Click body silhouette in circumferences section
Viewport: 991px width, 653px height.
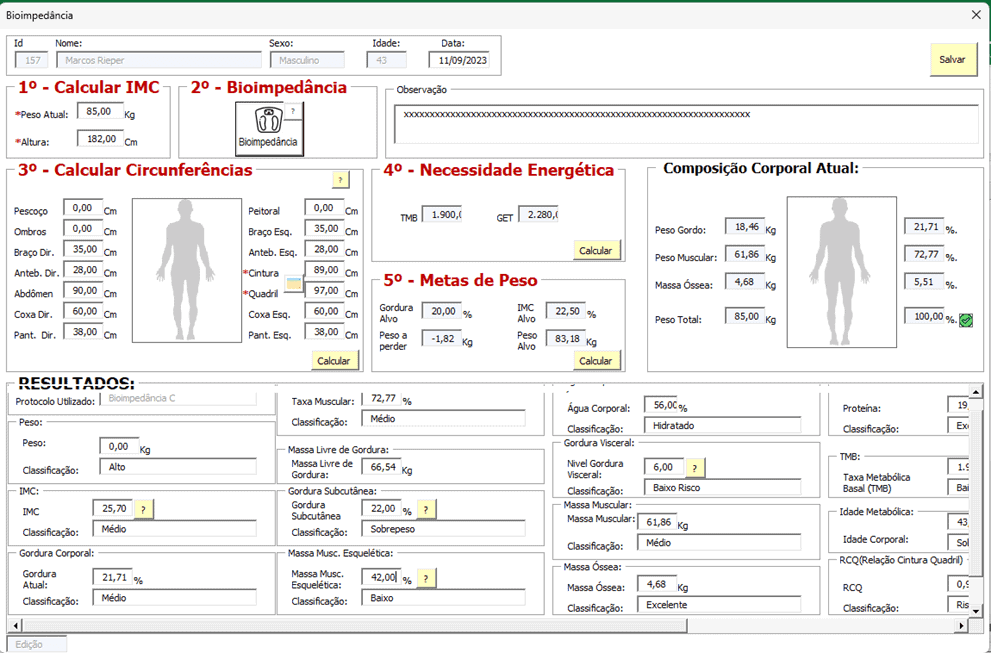click(x=187, y=271)
